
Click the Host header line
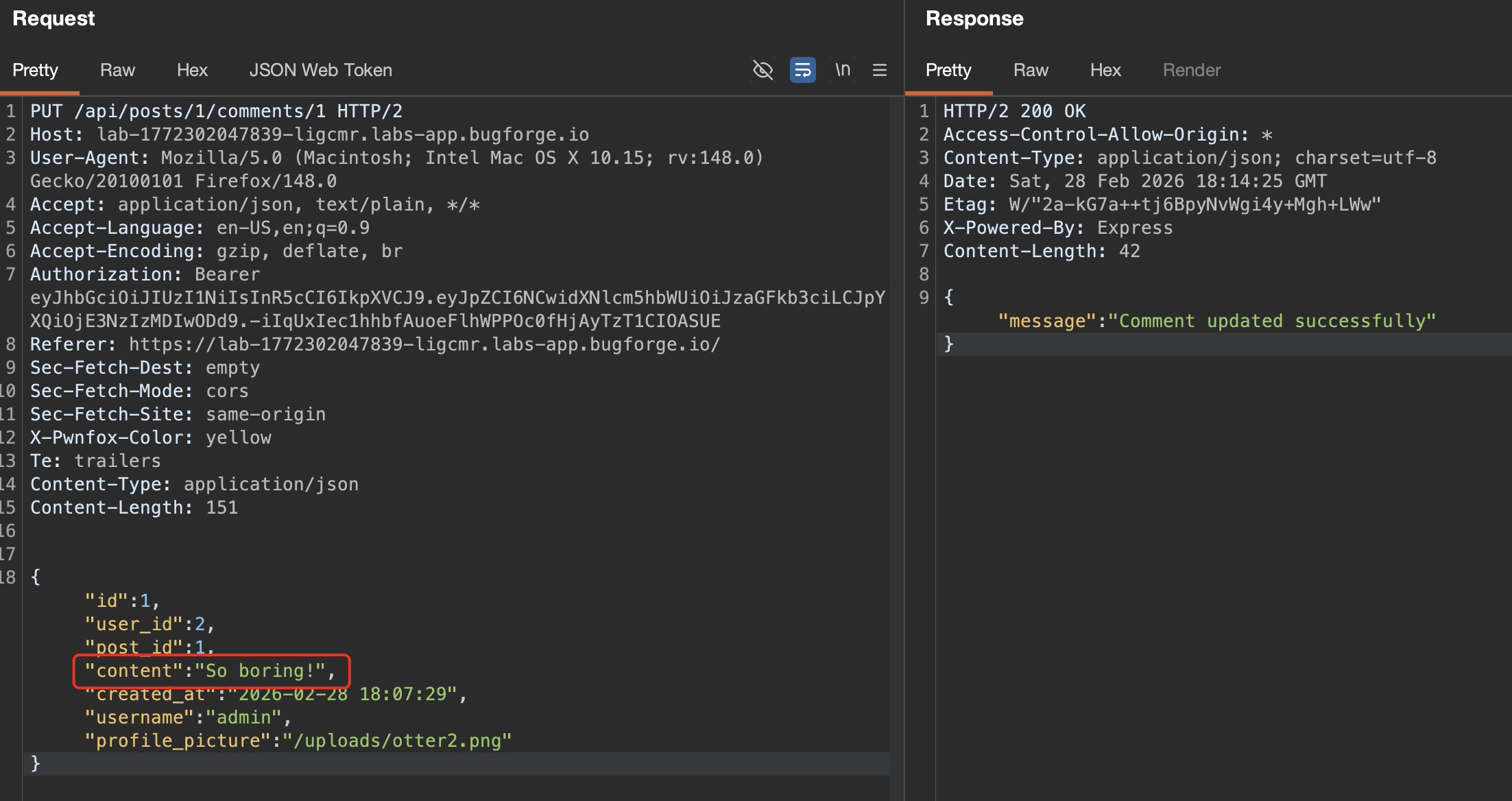coord(309,134)
